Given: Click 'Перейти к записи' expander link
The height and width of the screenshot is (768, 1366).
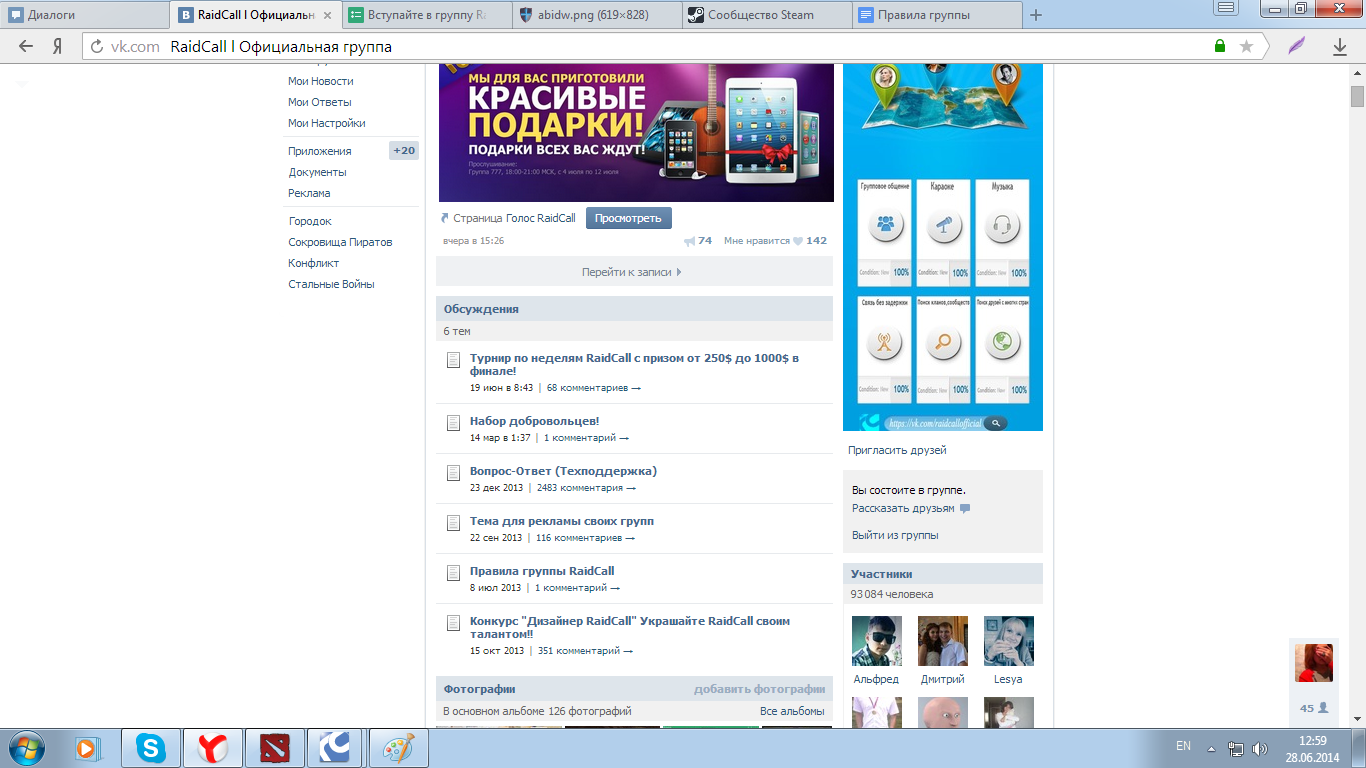Looking at the screenshot, I should (x=634, y=271).
